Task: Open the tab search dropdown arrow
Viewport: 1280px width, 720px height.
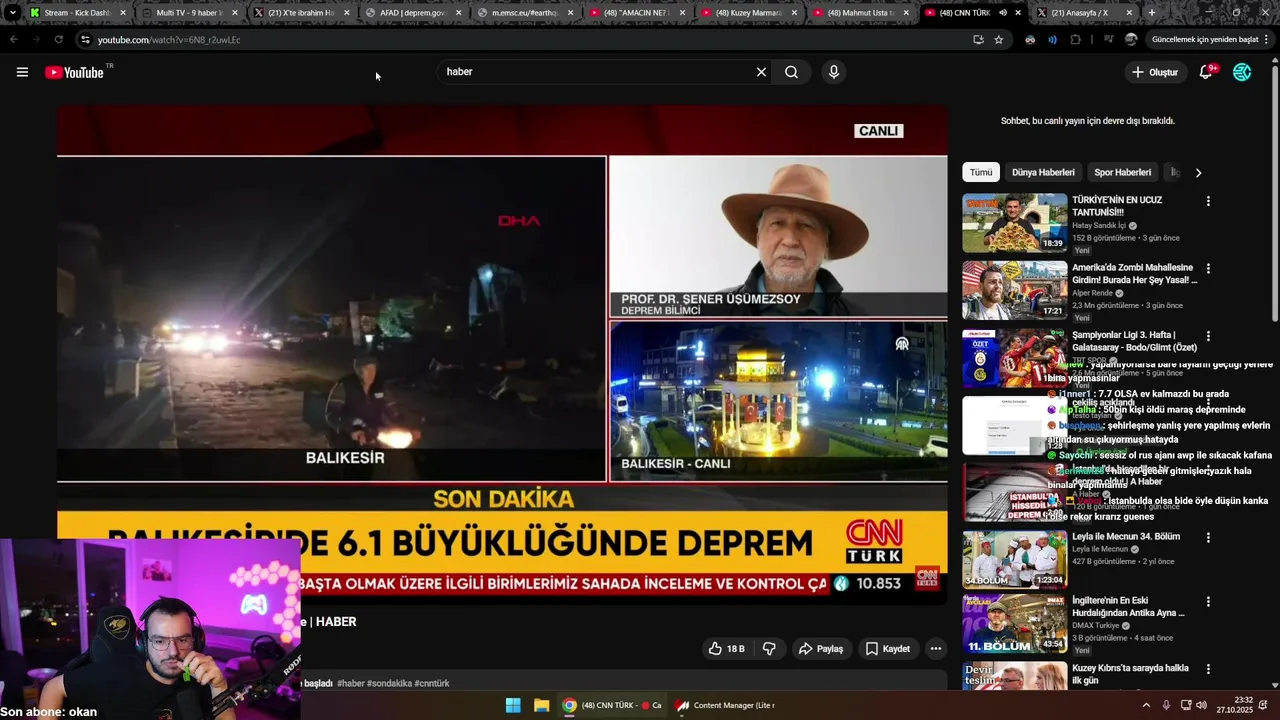Action: 12,12
